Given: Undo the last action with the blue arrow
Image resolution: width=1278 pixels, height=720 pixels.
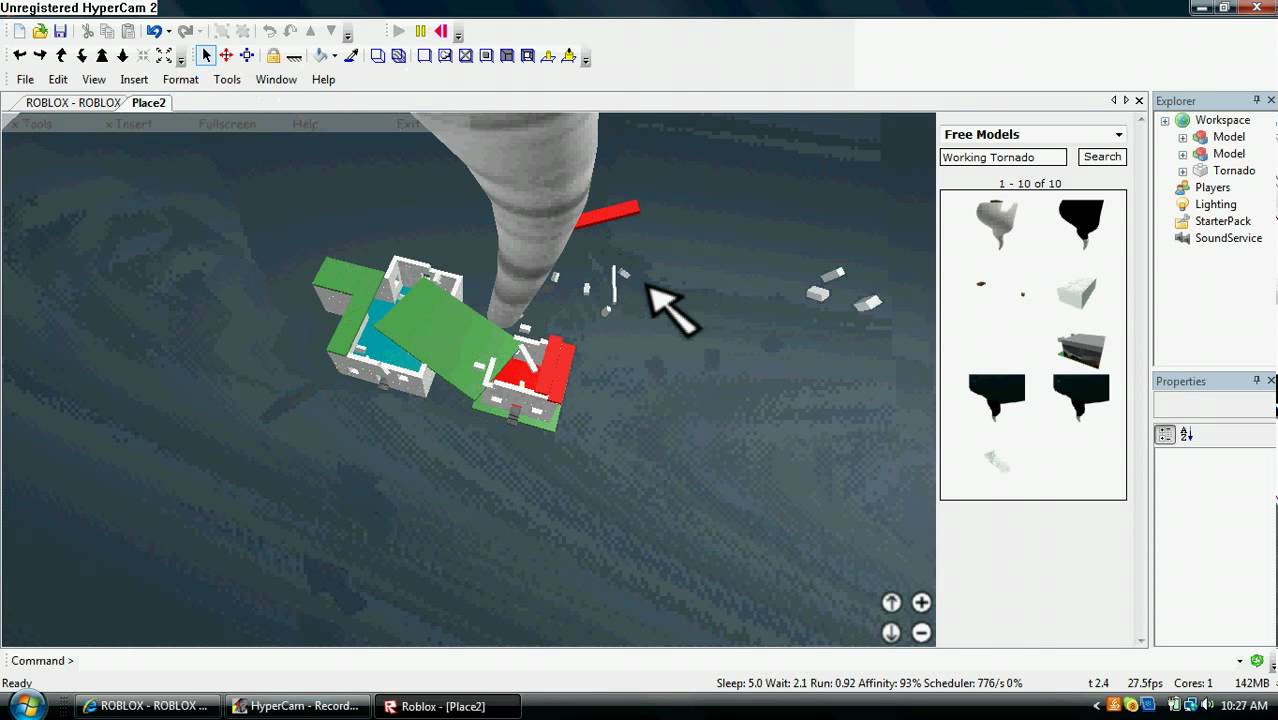Looking at the screenshot, I should pyautogui.click(x=153, y=31).
